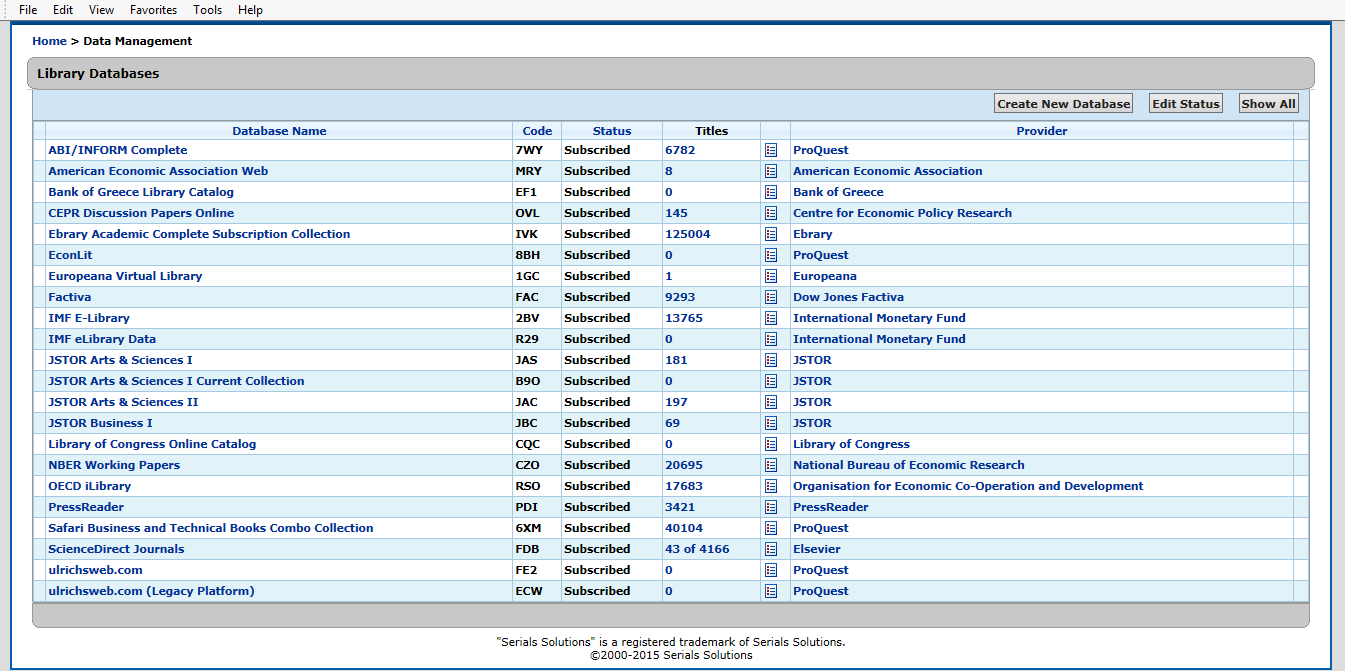Open Elsevier provider link
This screenshot has height=671, width=1345.
817,549
